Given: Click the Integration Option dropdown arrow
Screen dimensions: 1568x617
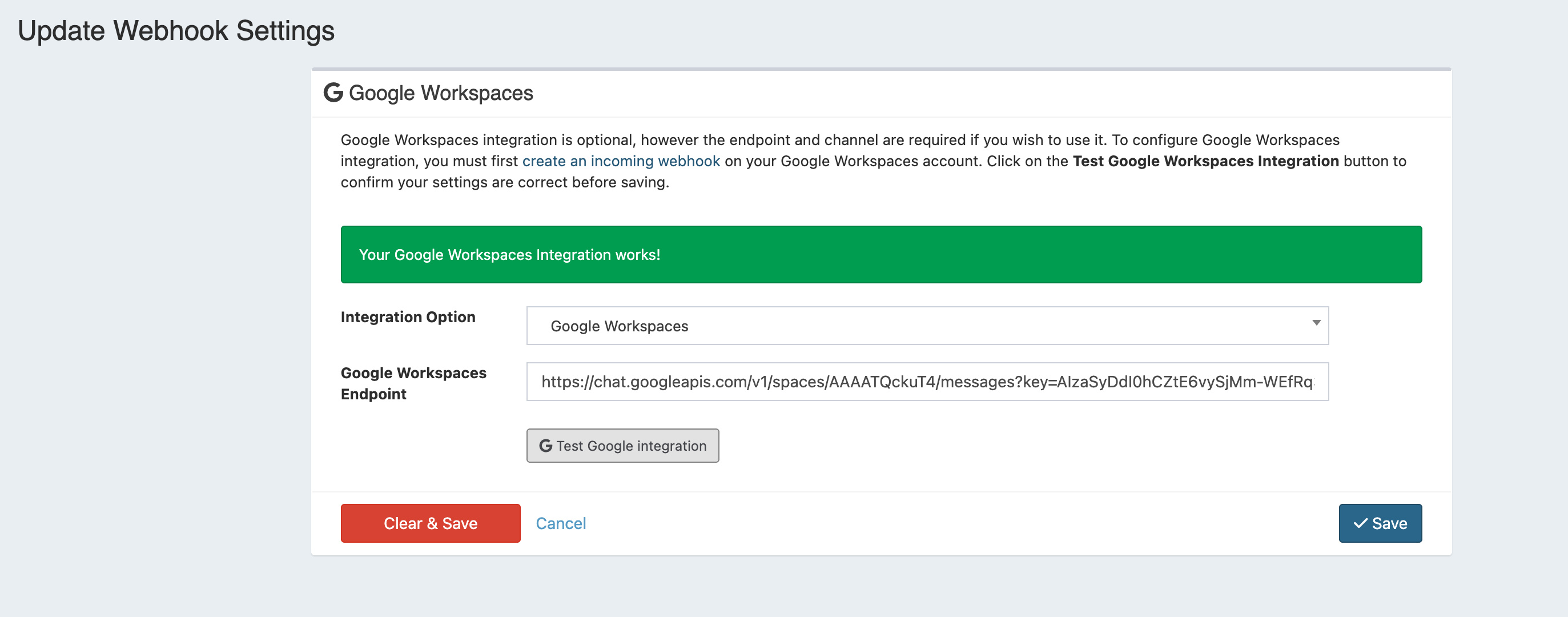Looking at the screenshot, I should coord(1316,323).
